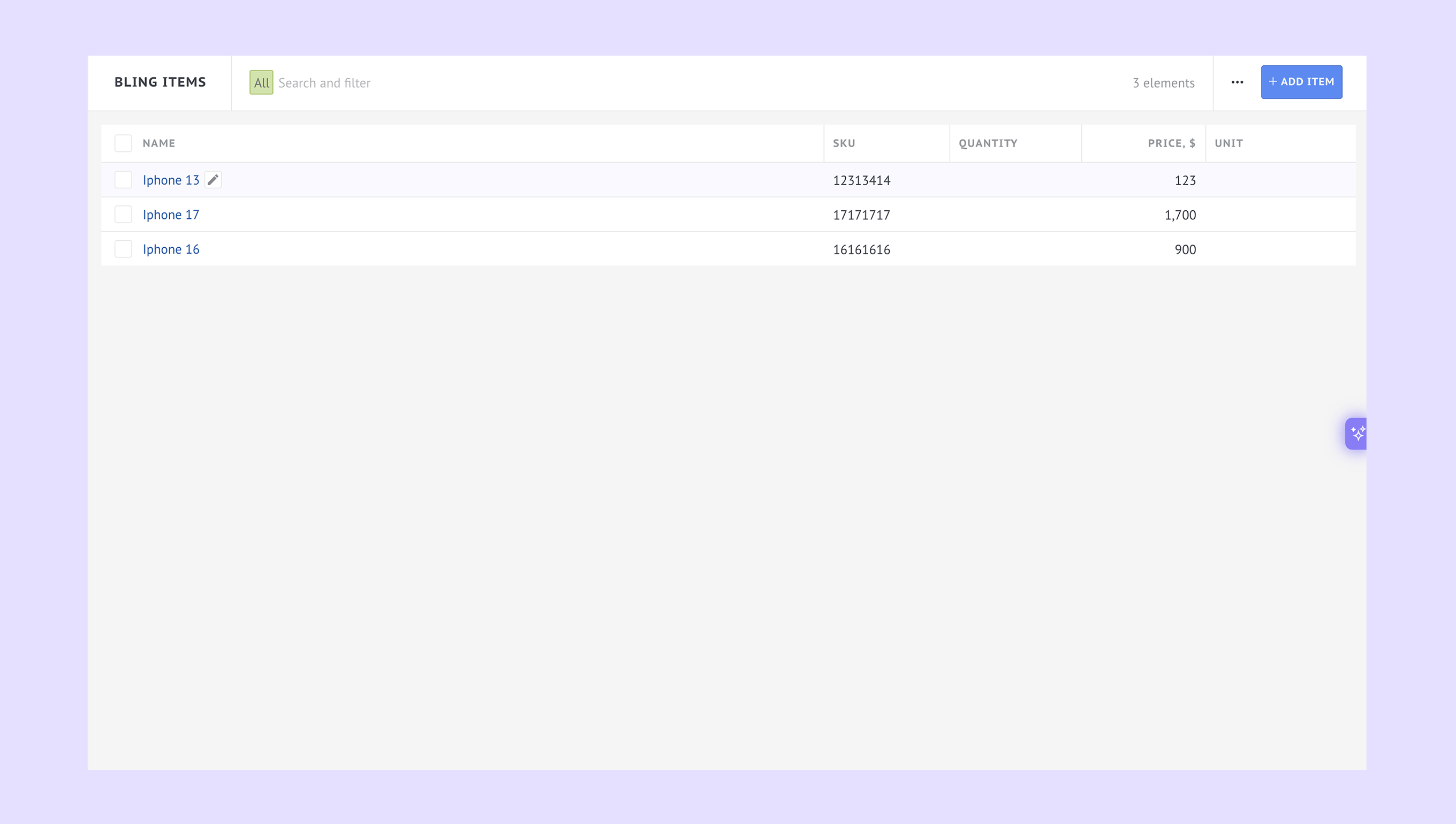Click the 1,700 price cell of Iphone 17

tap(1180, 215)
